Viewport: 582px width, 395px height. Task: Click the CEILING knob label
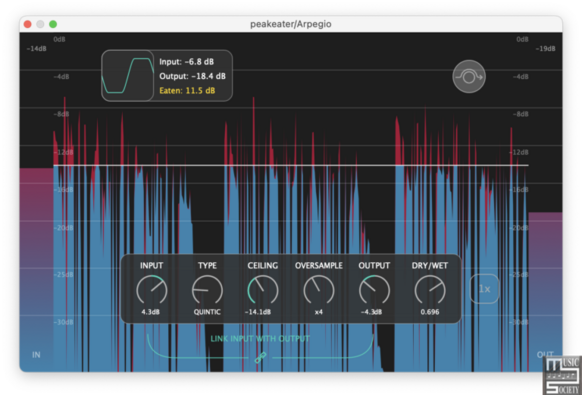(263, 265)
